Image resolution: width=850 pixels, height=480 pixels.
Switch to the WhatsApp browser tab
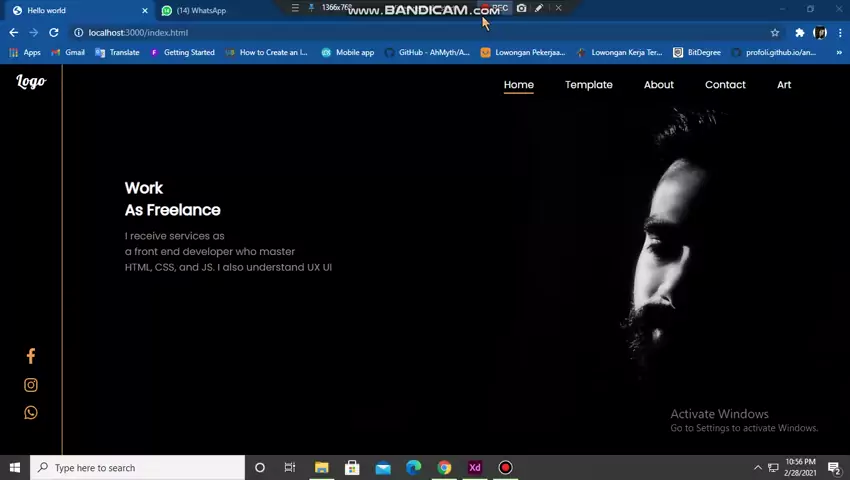[201, 10]
